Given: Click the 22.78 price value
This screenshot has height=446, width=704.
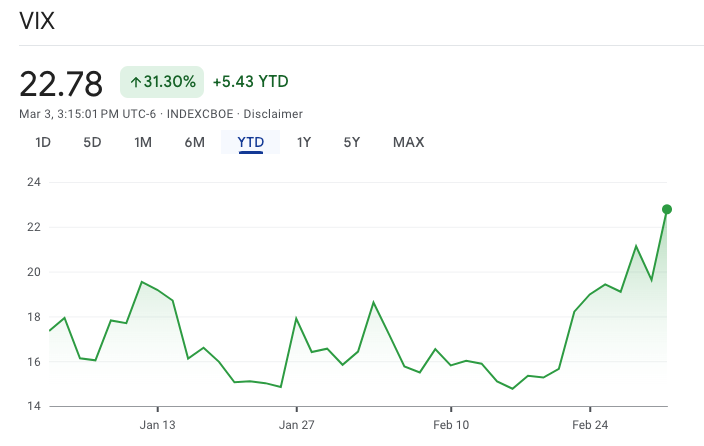Looking at the screenshot, I should (61, 83).
